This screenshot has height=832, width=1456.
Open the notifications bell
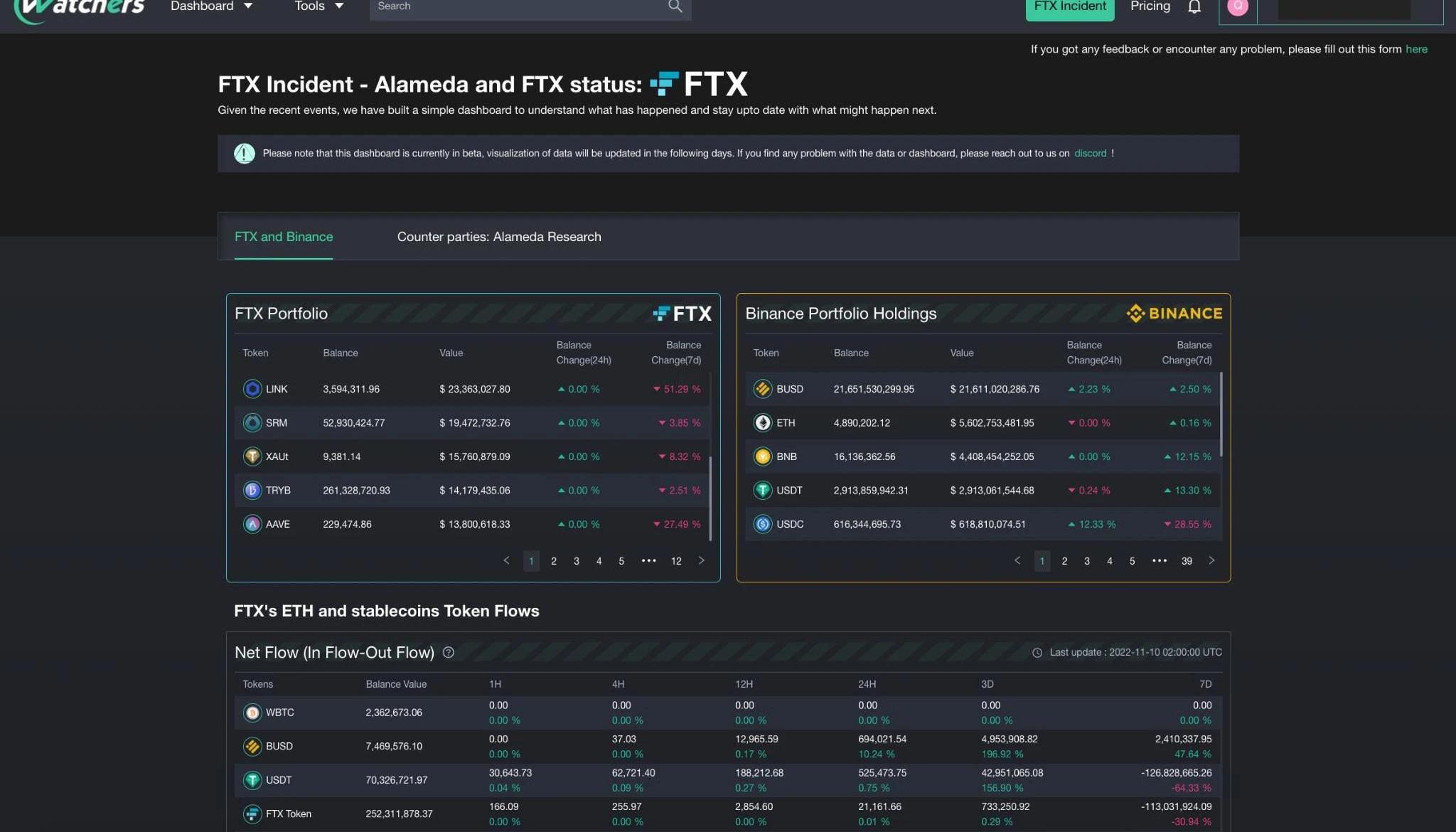tap(1194, 6)
